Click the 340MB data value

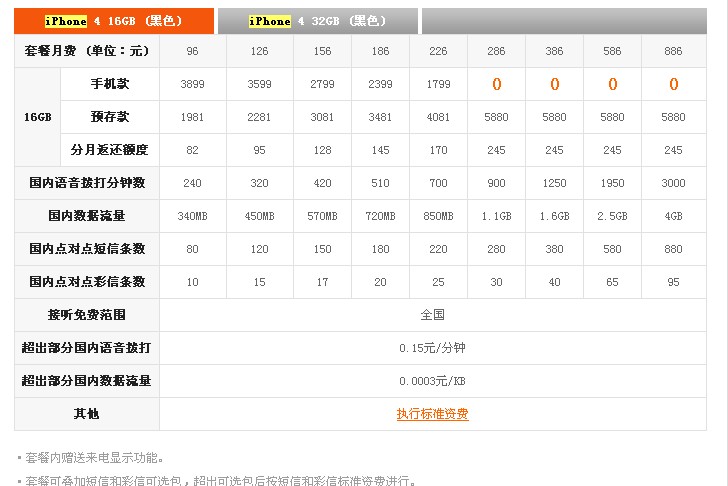192,216
